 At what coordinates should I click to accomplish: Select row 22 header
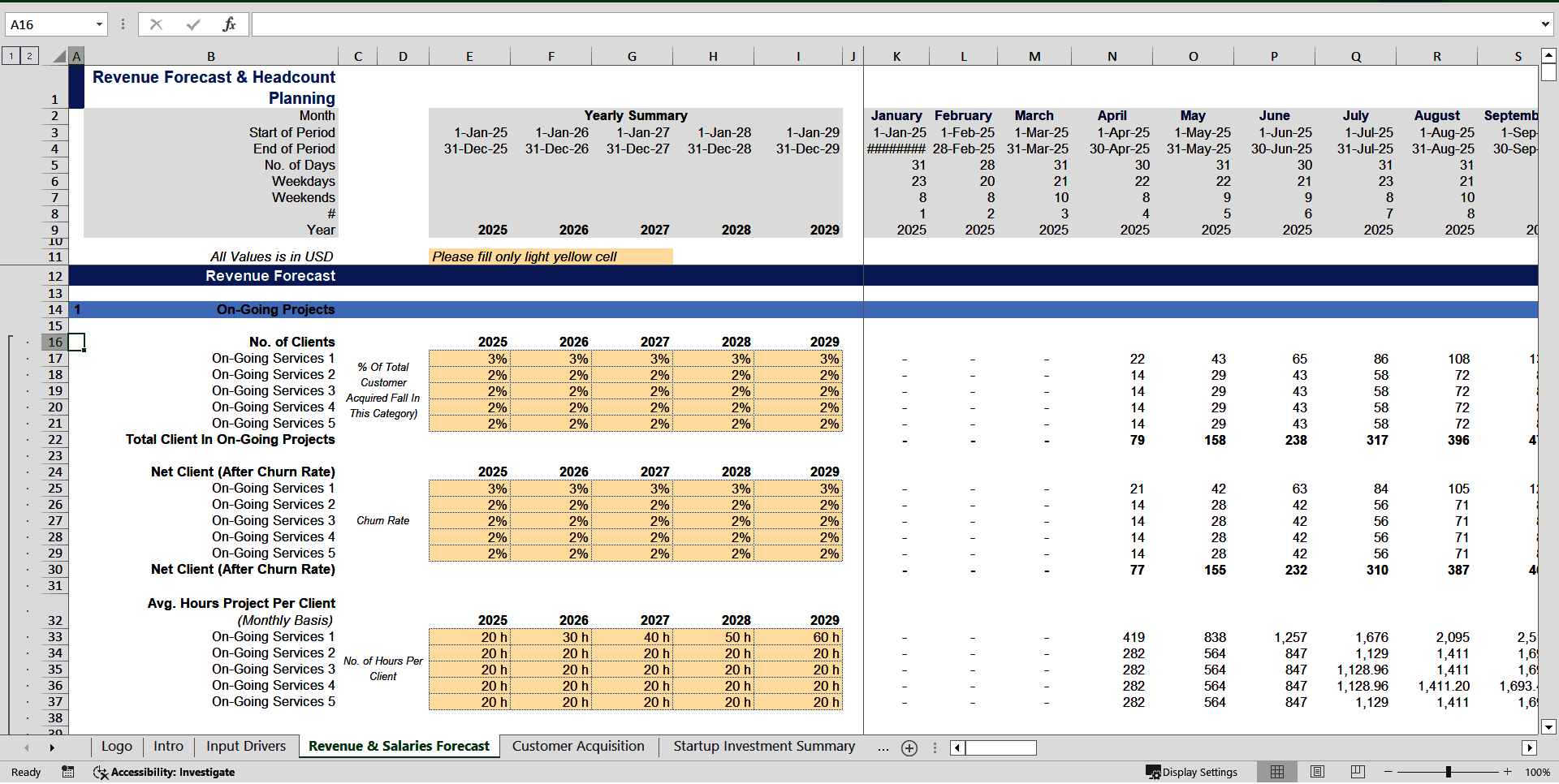click(54, 439)
